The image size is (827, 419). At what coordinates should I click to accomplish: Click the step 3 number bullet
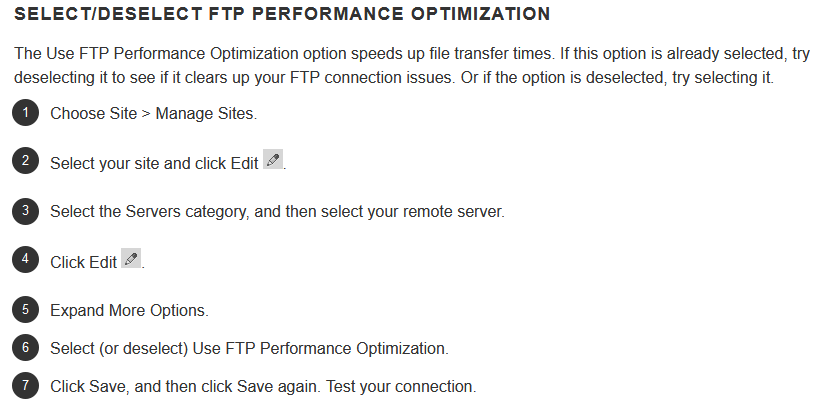(25, 211)
